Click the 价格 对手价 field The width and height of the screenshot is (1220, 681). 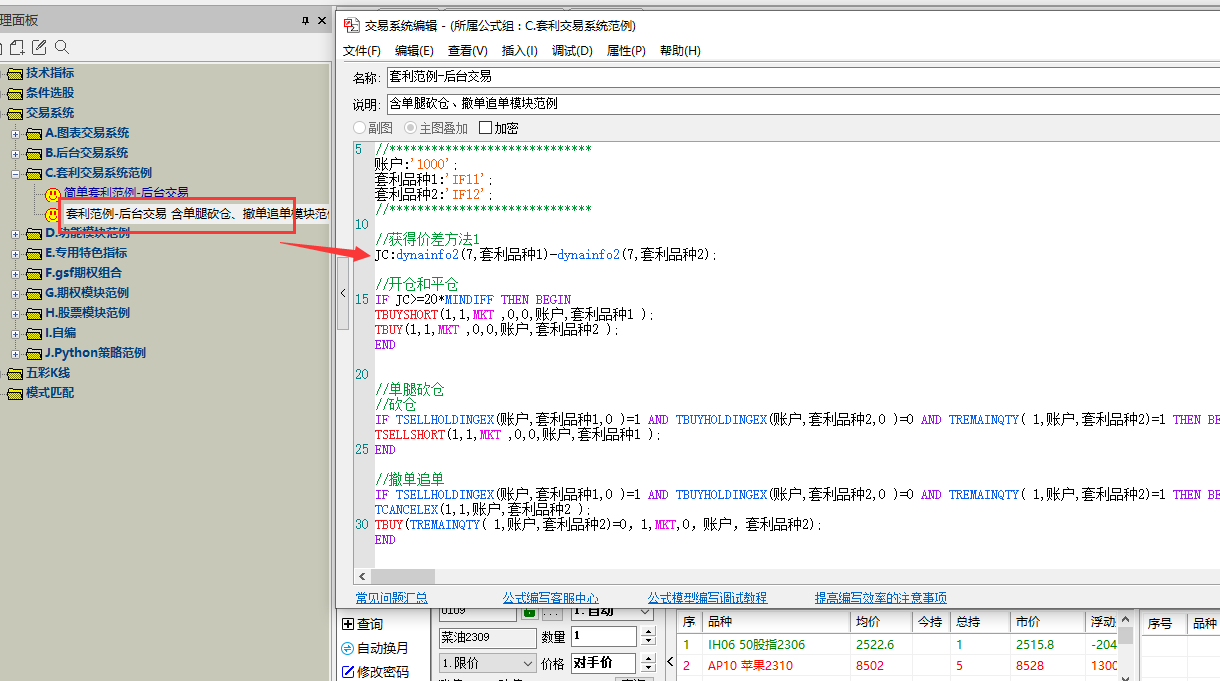[604, 663]
